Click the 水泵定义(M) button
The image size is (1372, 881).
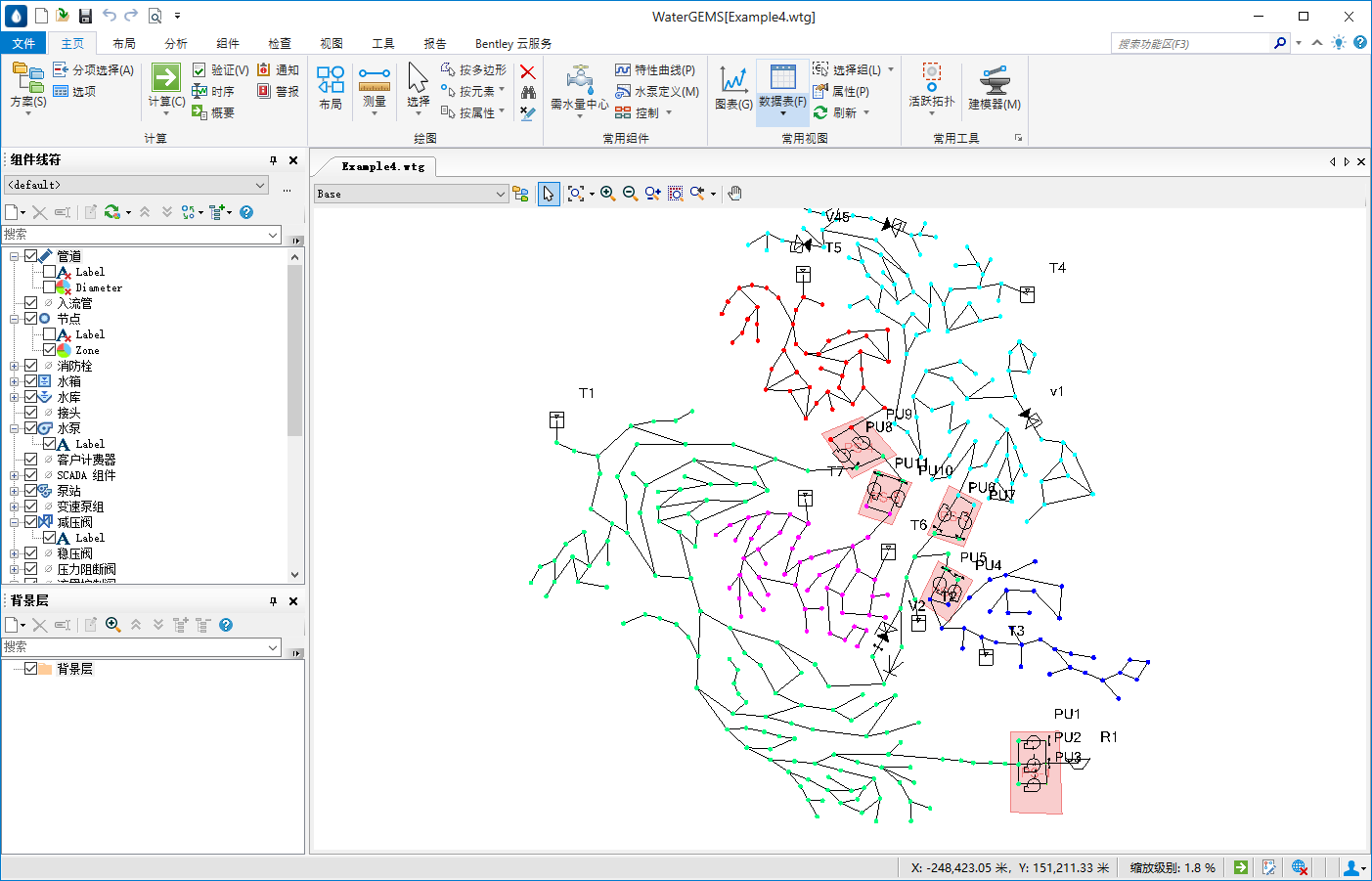coord(657,92)
